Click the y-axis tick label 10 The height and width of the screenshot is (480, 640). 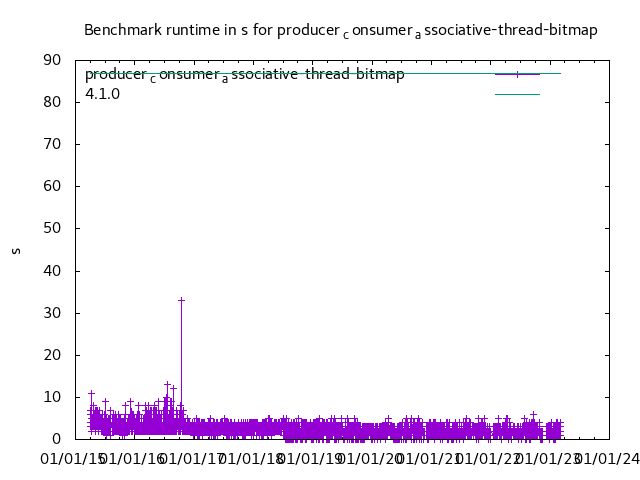point(54,397)
